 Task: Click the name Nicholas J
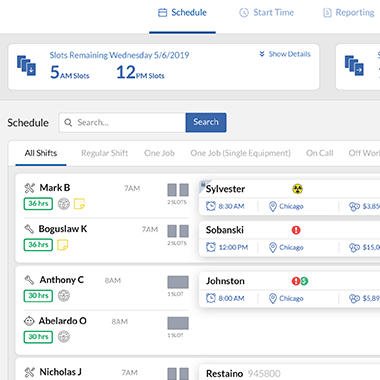click(60, 372)
